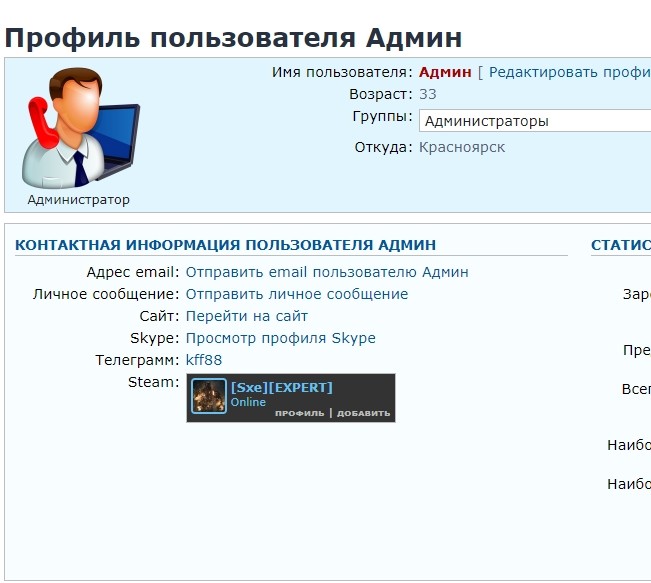Click the Telegram handle kff88

point(204,360)
